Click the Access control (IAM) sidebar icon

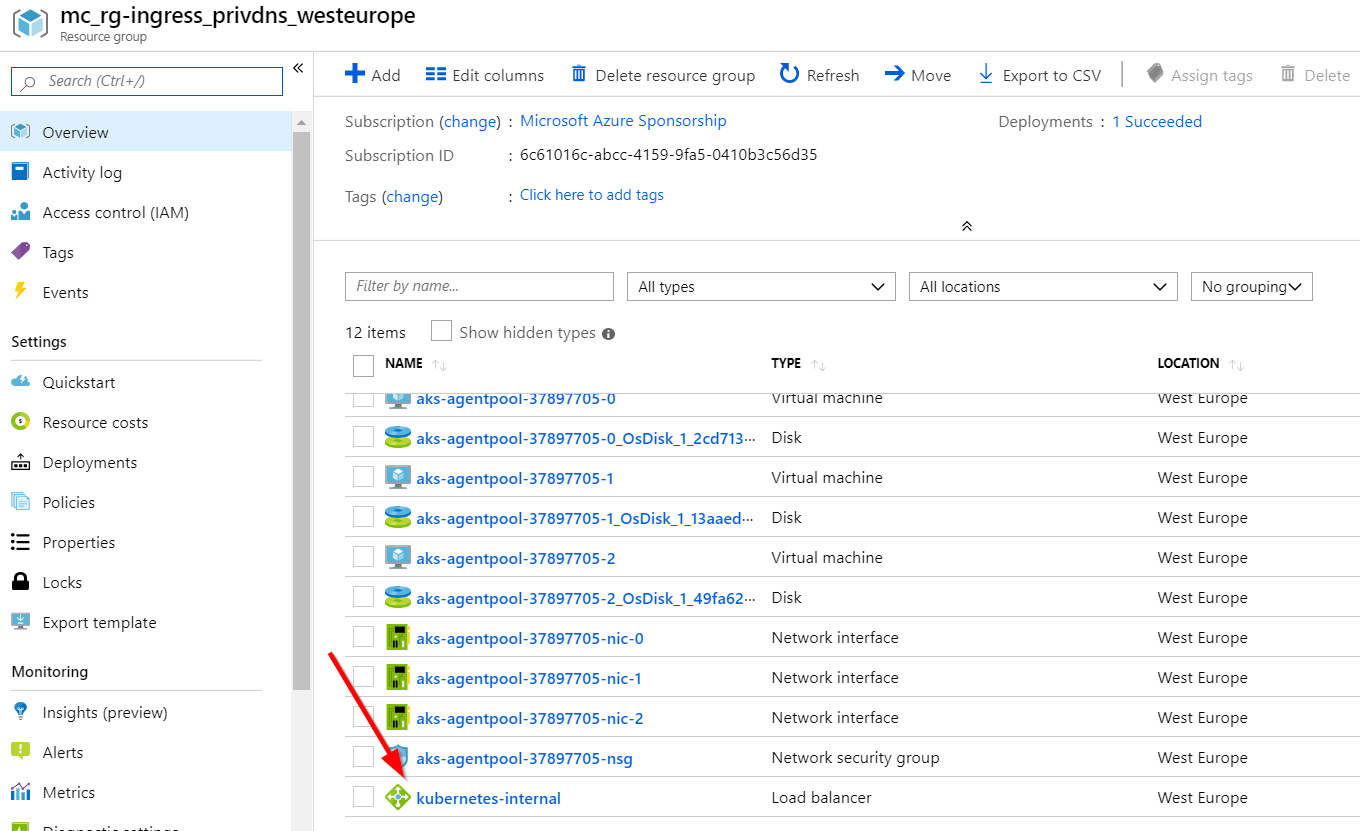(x=20, y=212)
